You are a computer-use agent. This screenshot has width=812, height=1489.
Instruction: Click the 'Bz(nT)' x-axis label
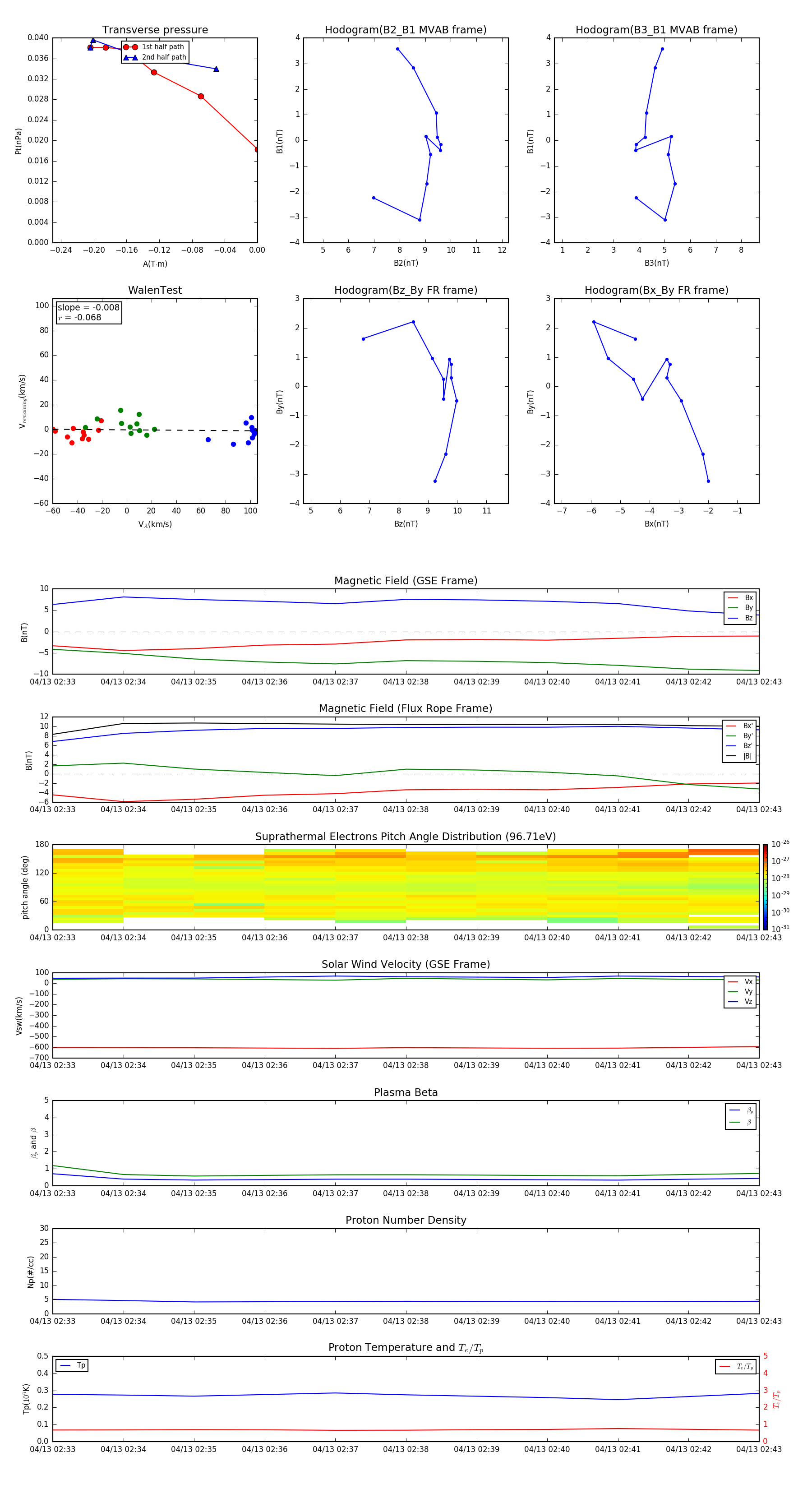[x=406, y=524]
